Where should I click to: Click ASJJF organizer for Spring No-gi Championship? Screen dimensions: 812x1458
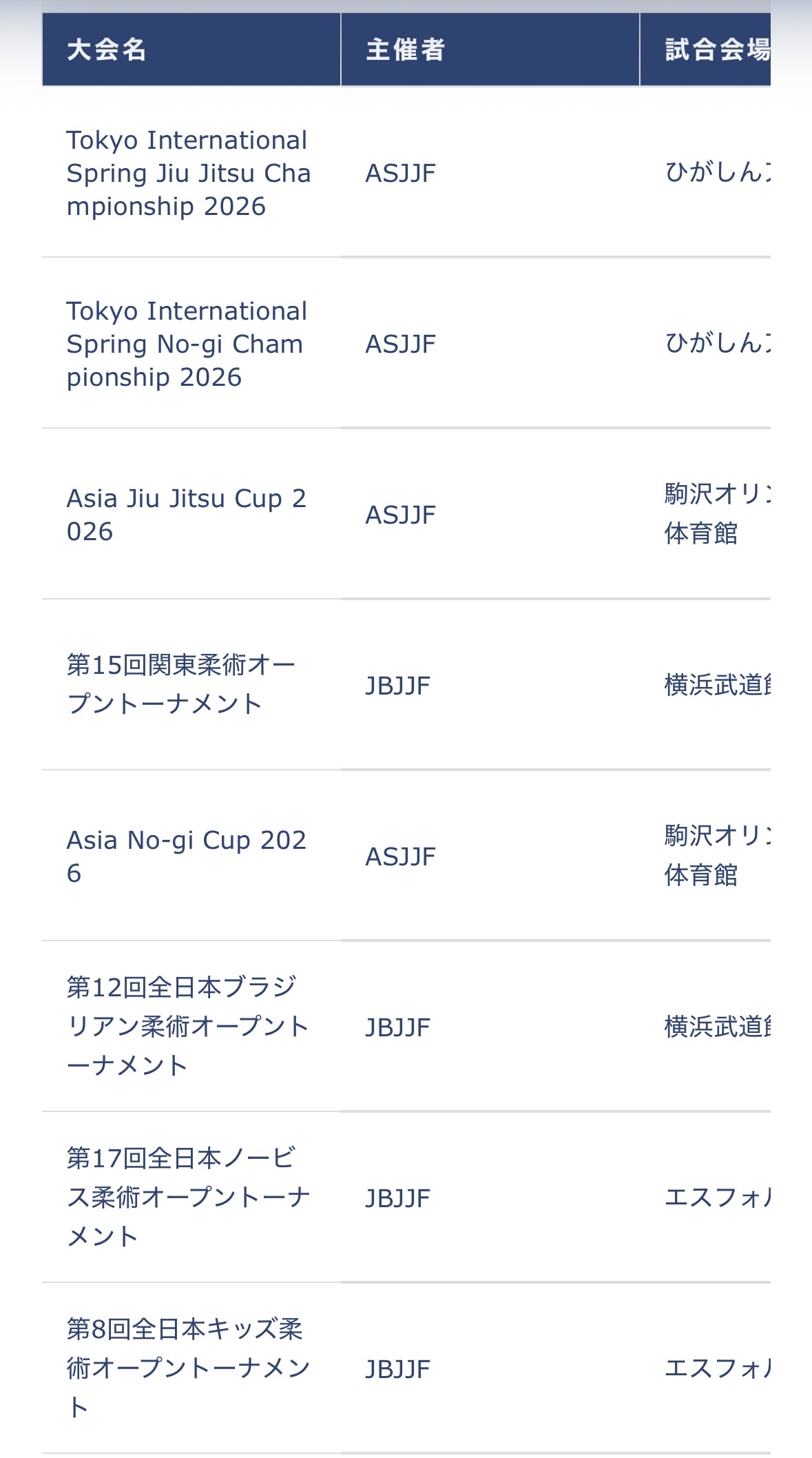(x=400, y=344)
